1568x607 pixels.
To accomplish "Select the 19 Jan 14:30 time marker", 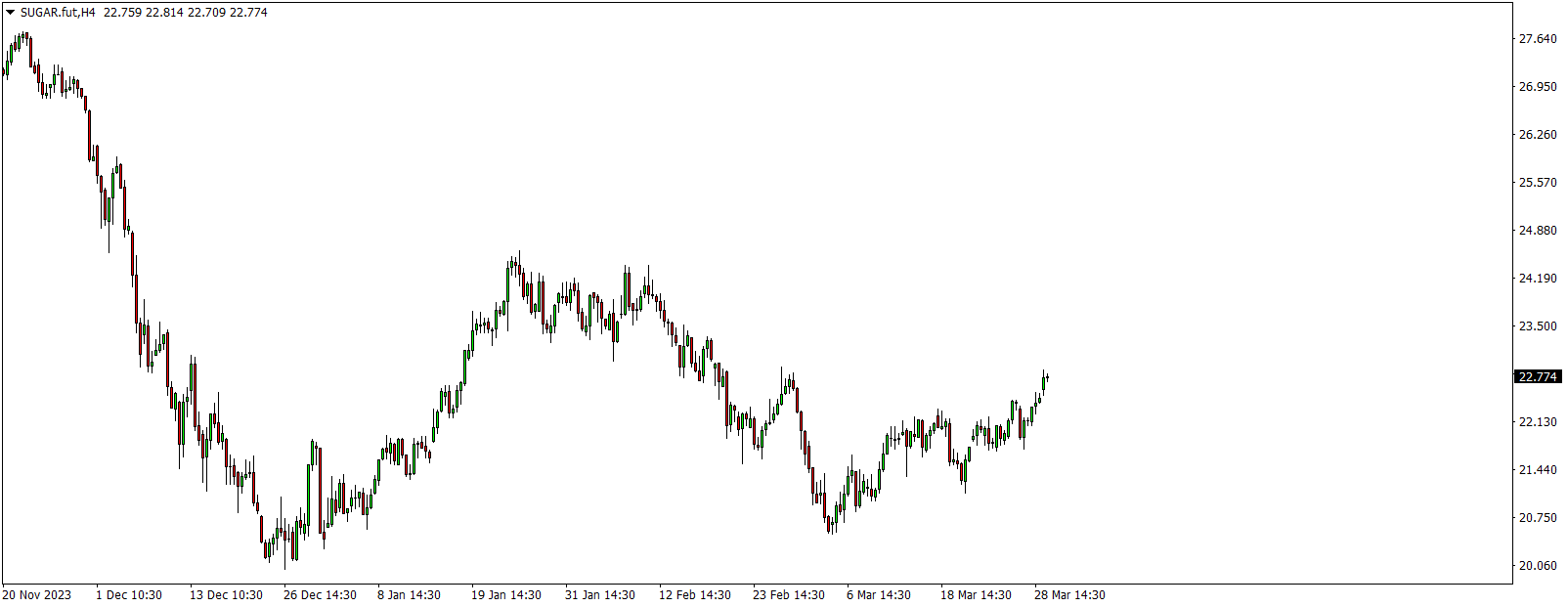I will [506, 595].
